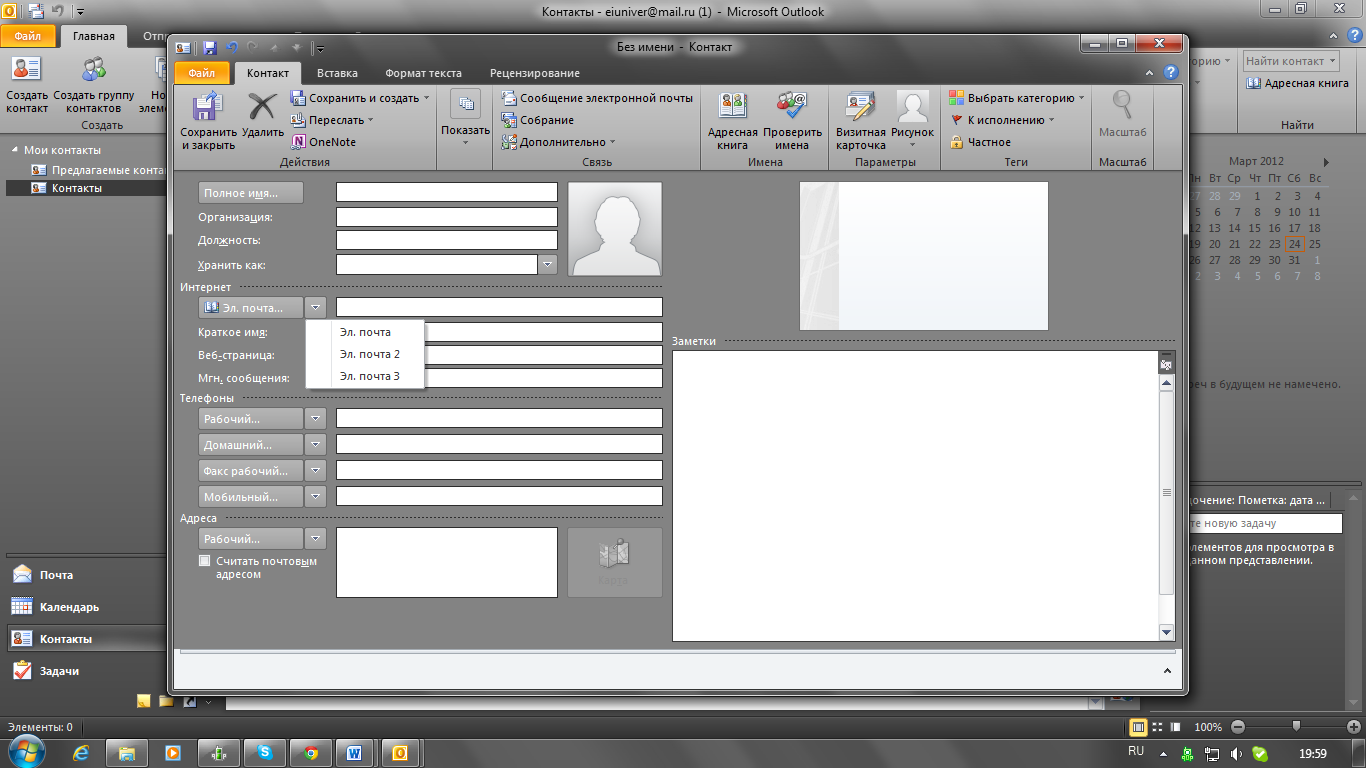Viewport: 1366px width, 768px height.
Task: Open Tasks (Задачи) in navigation pane
Action: click(59, 671)
